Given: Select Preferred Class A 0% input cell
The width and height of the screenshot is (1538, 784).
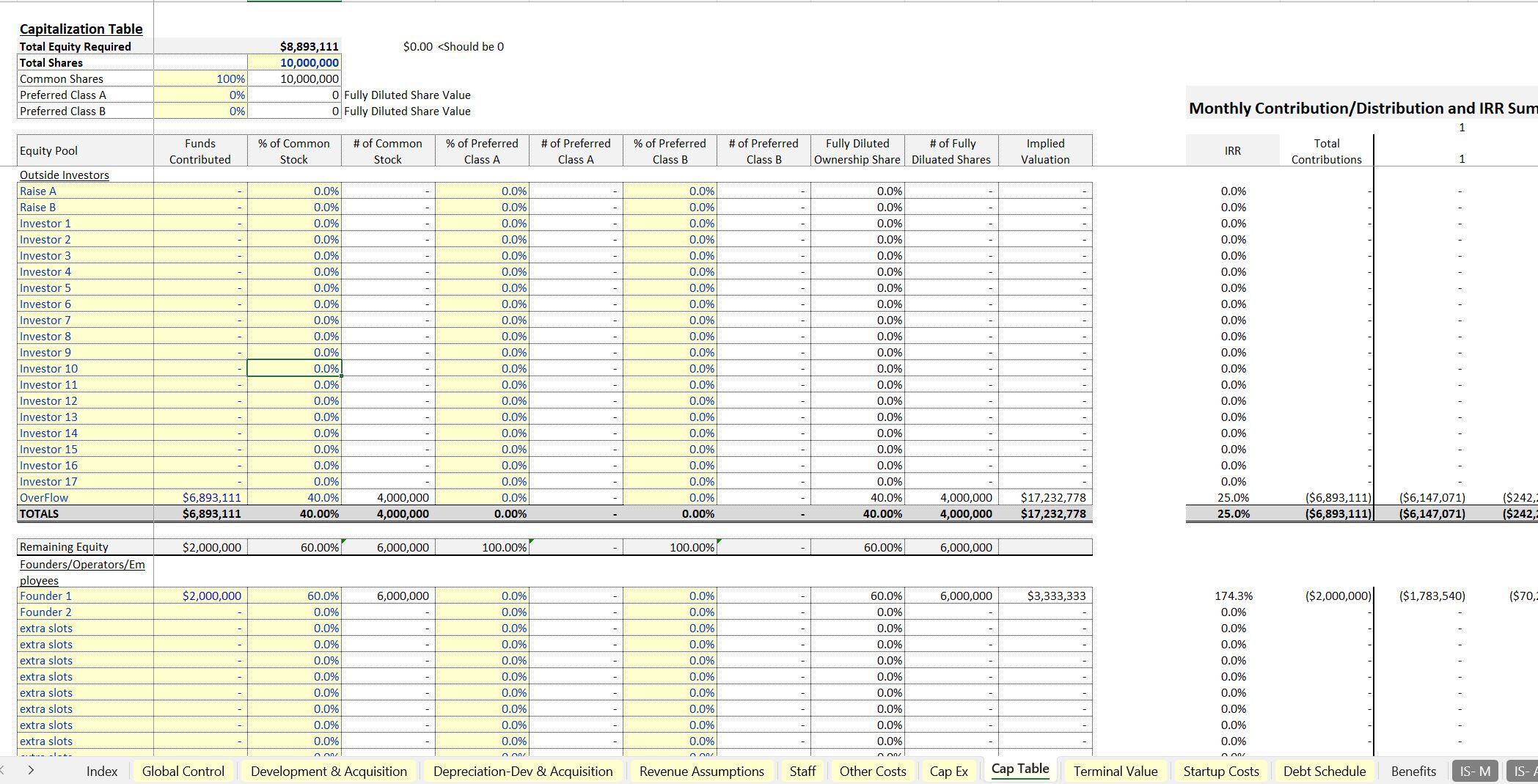Looking at the screenshot, I should (x=200, y=95).
